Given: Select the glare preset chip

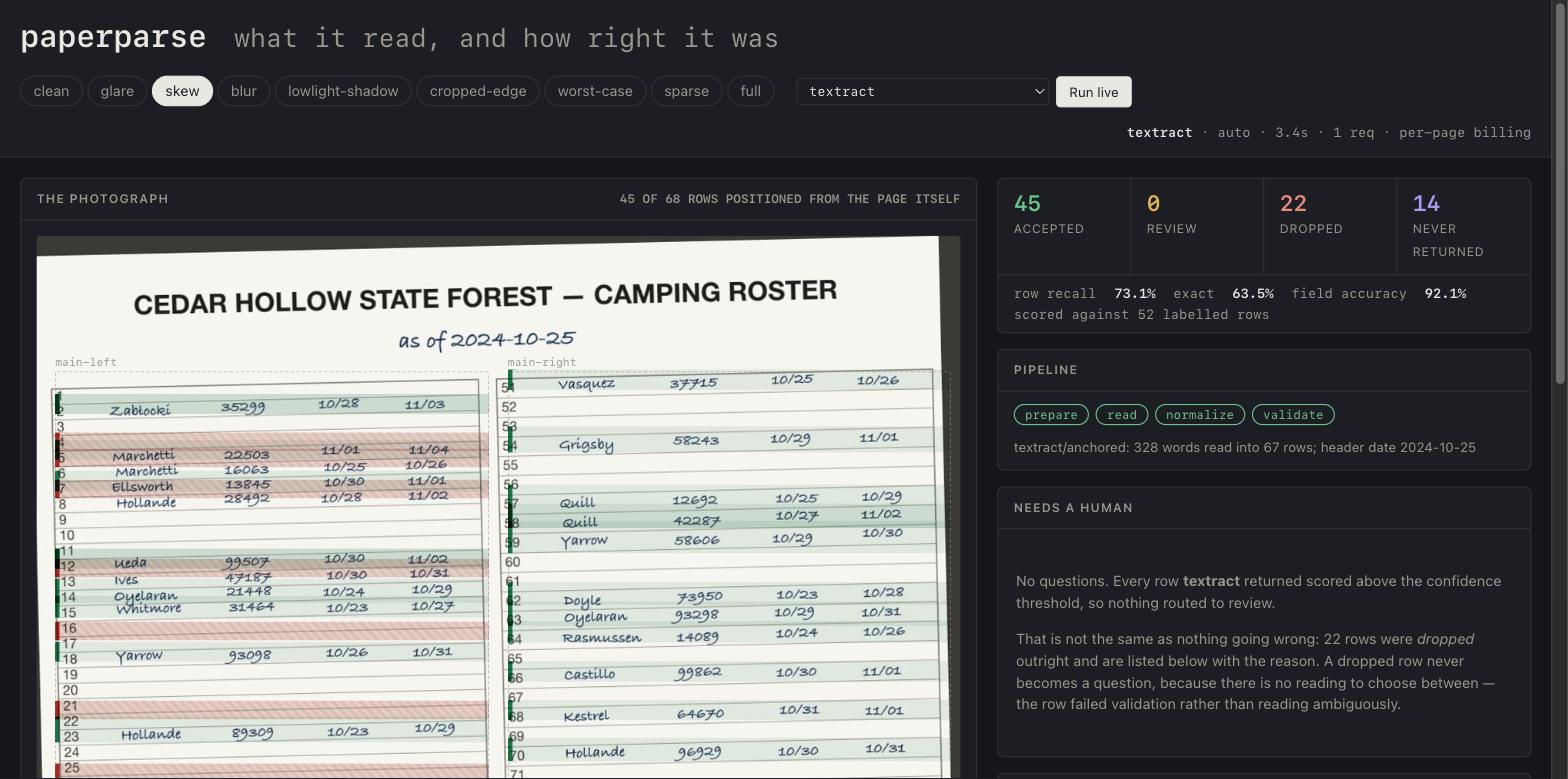Looking at the screenshot, I should click(x=117, y=91).
